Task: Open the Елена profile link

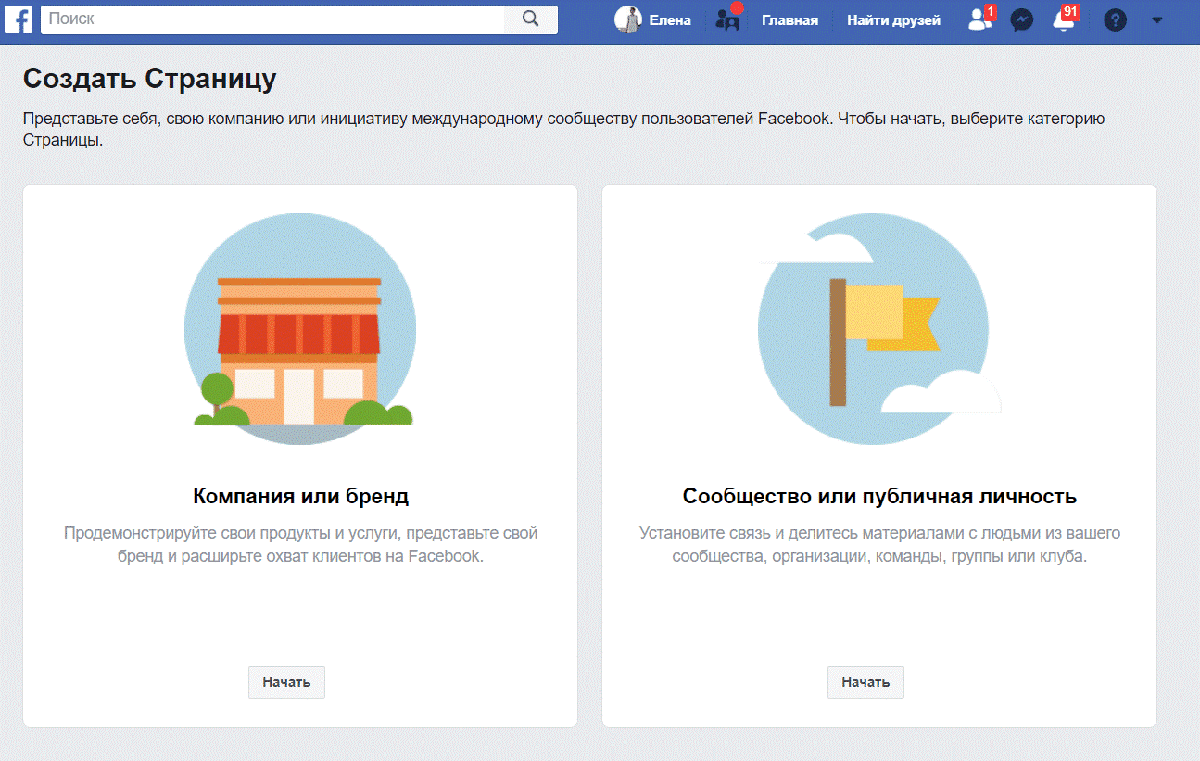Action: click(x=670, y=20)
